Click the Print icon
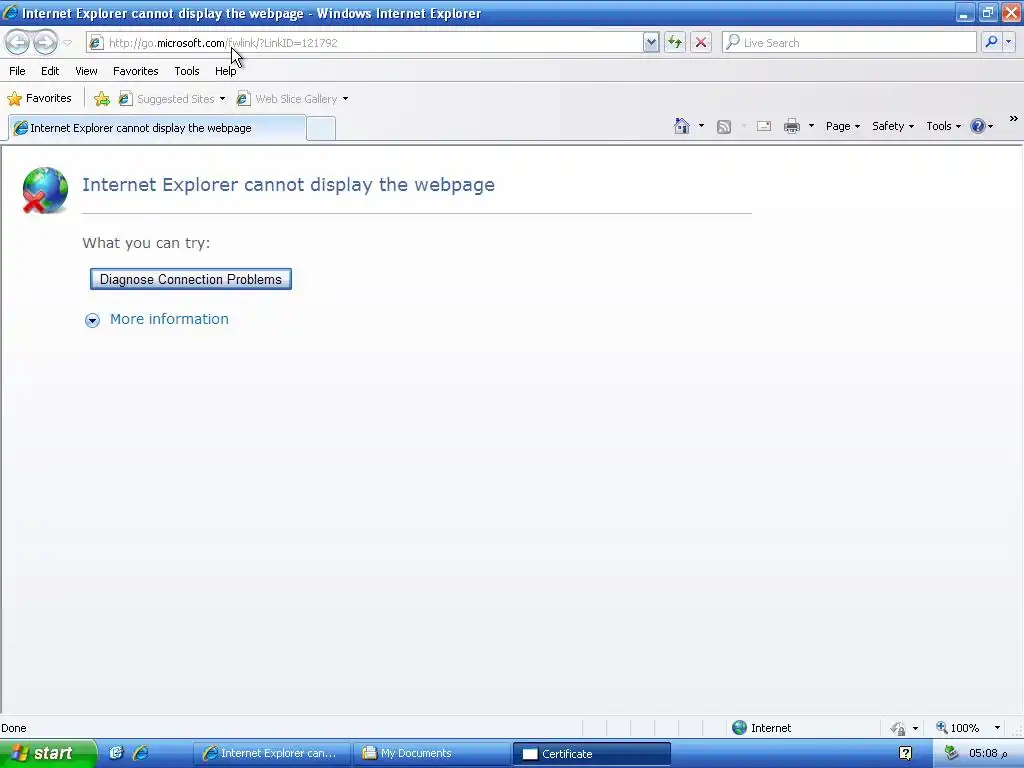The height and width of the screenshot is (768, 1024). click(792, 126)
